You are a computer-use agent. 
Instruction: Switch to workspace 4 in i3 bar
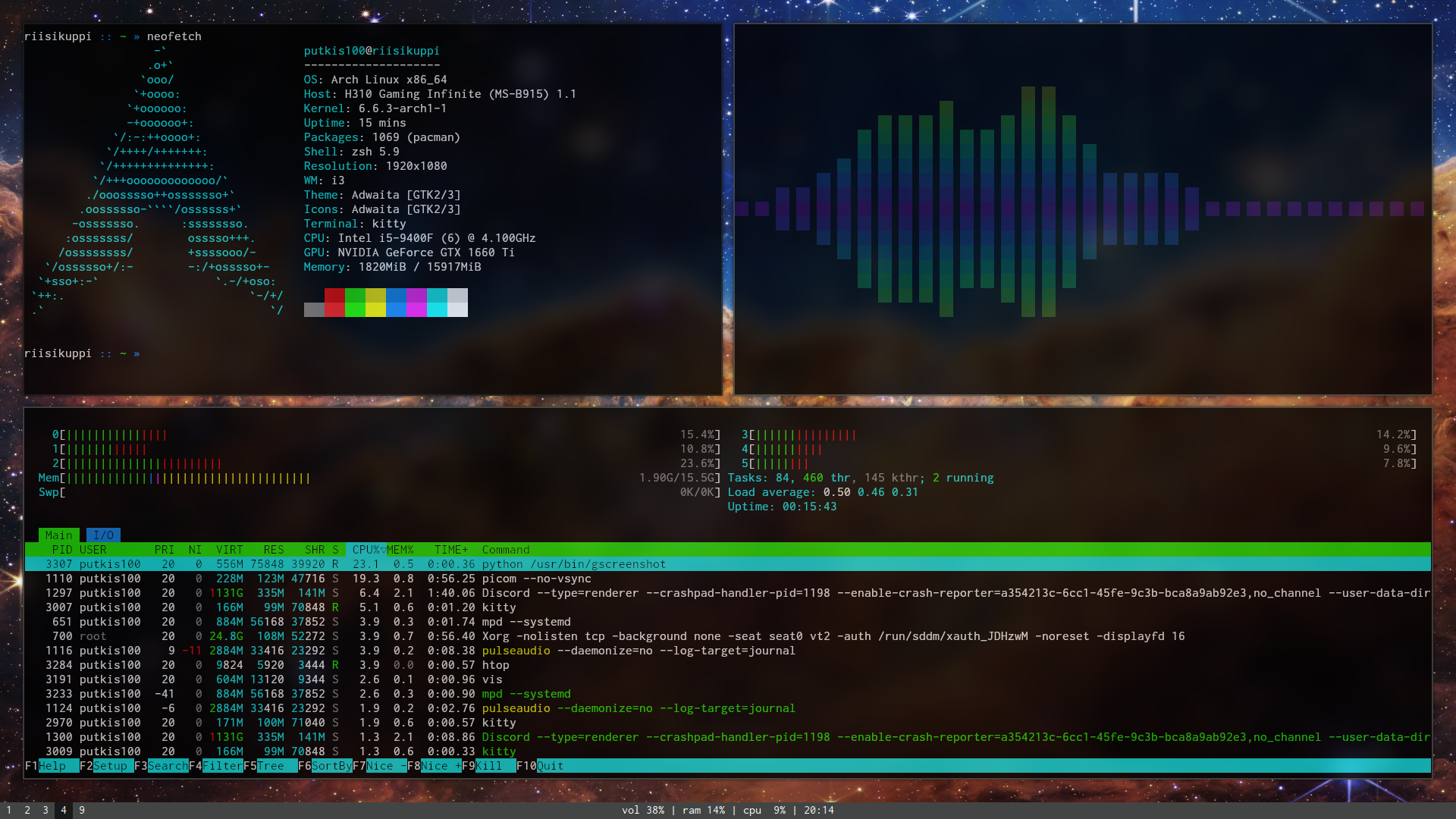coord(64,811)
